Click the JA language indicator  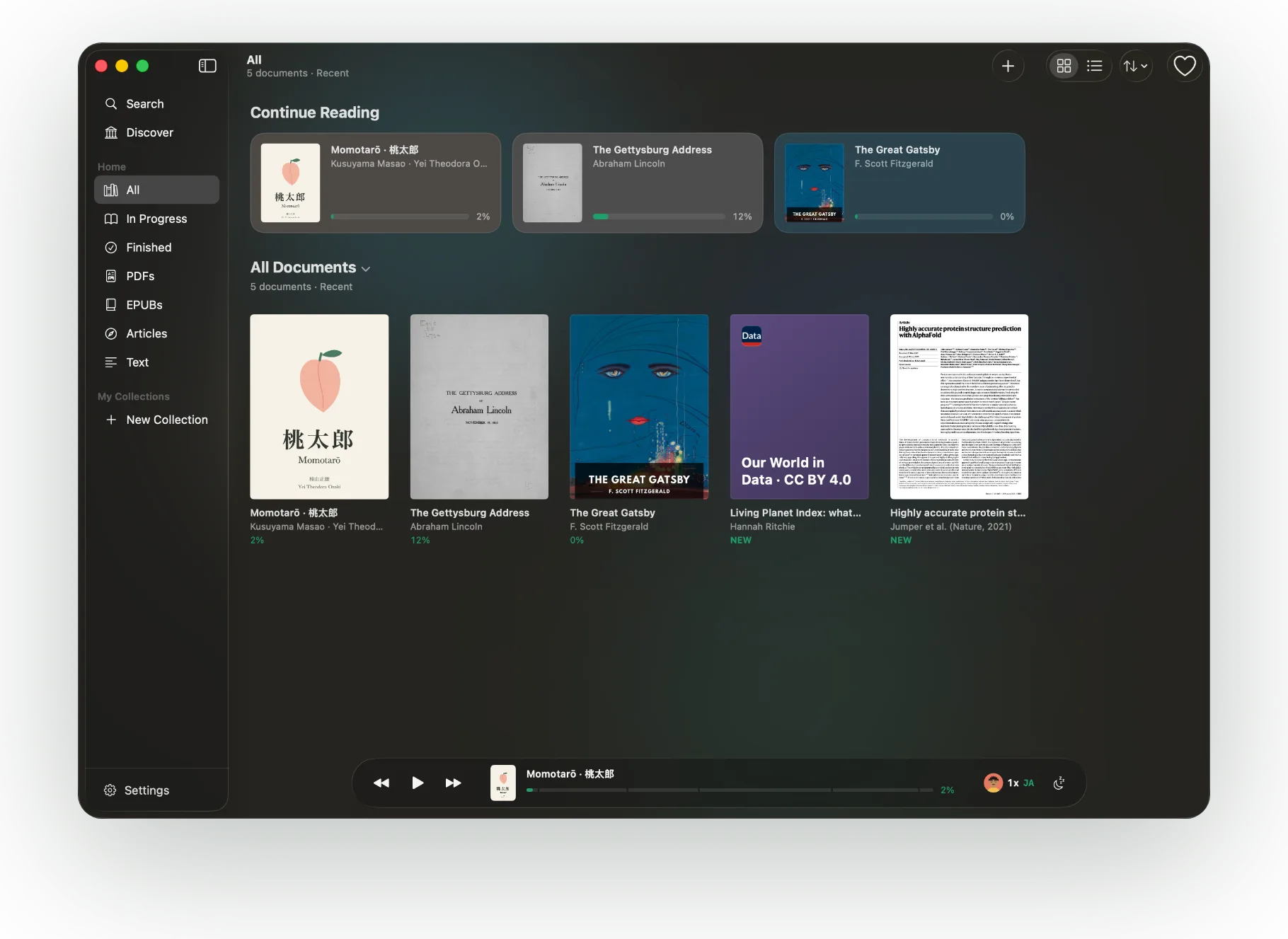pos(1029,783)
